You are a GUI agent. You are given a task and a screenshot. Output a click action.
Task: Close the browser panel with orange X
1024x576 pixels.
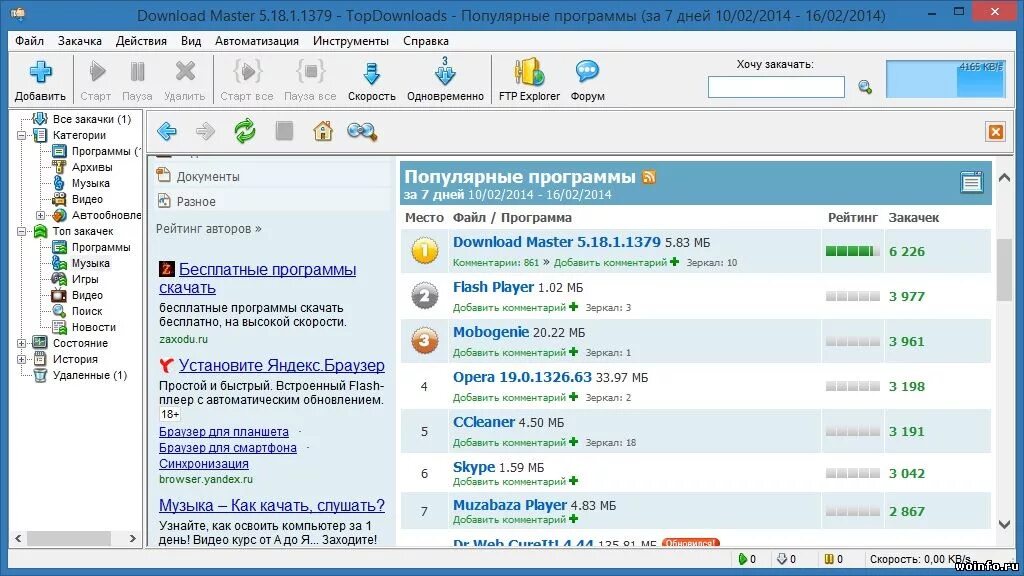coord(995,132)
